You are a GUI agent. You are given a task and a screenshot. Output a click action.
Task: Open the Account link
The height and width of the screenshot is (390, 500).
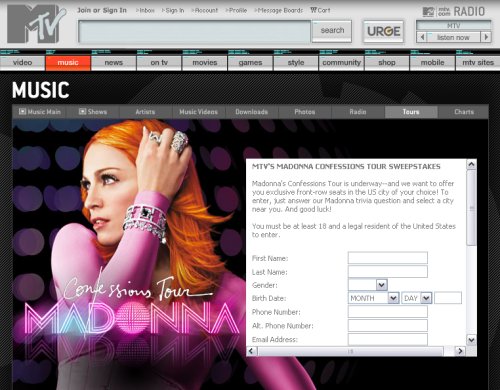205,10
